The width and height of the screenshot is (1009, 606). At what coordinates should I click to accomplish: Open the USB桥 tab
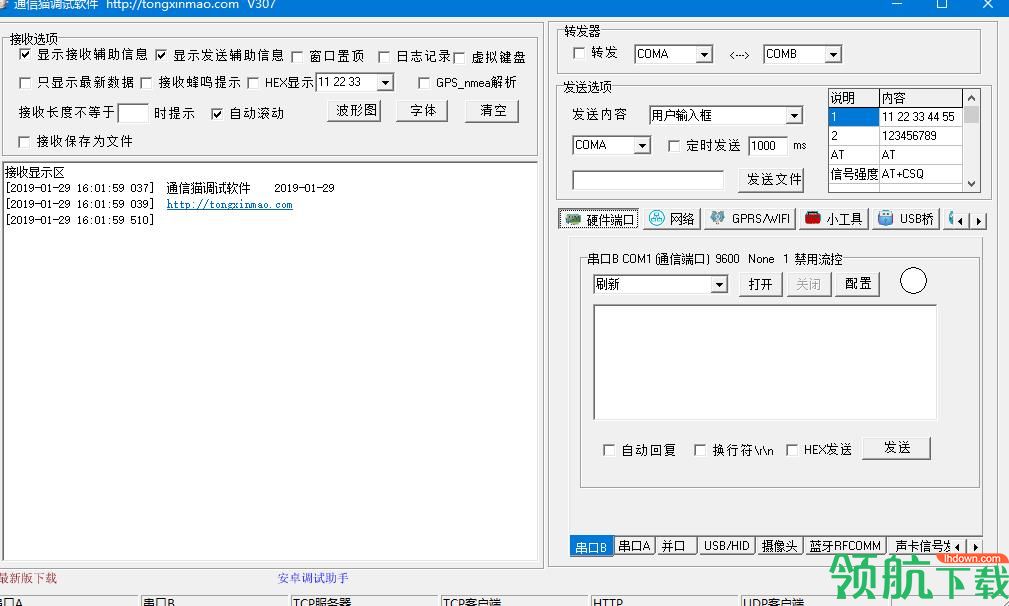coord(906,219)
